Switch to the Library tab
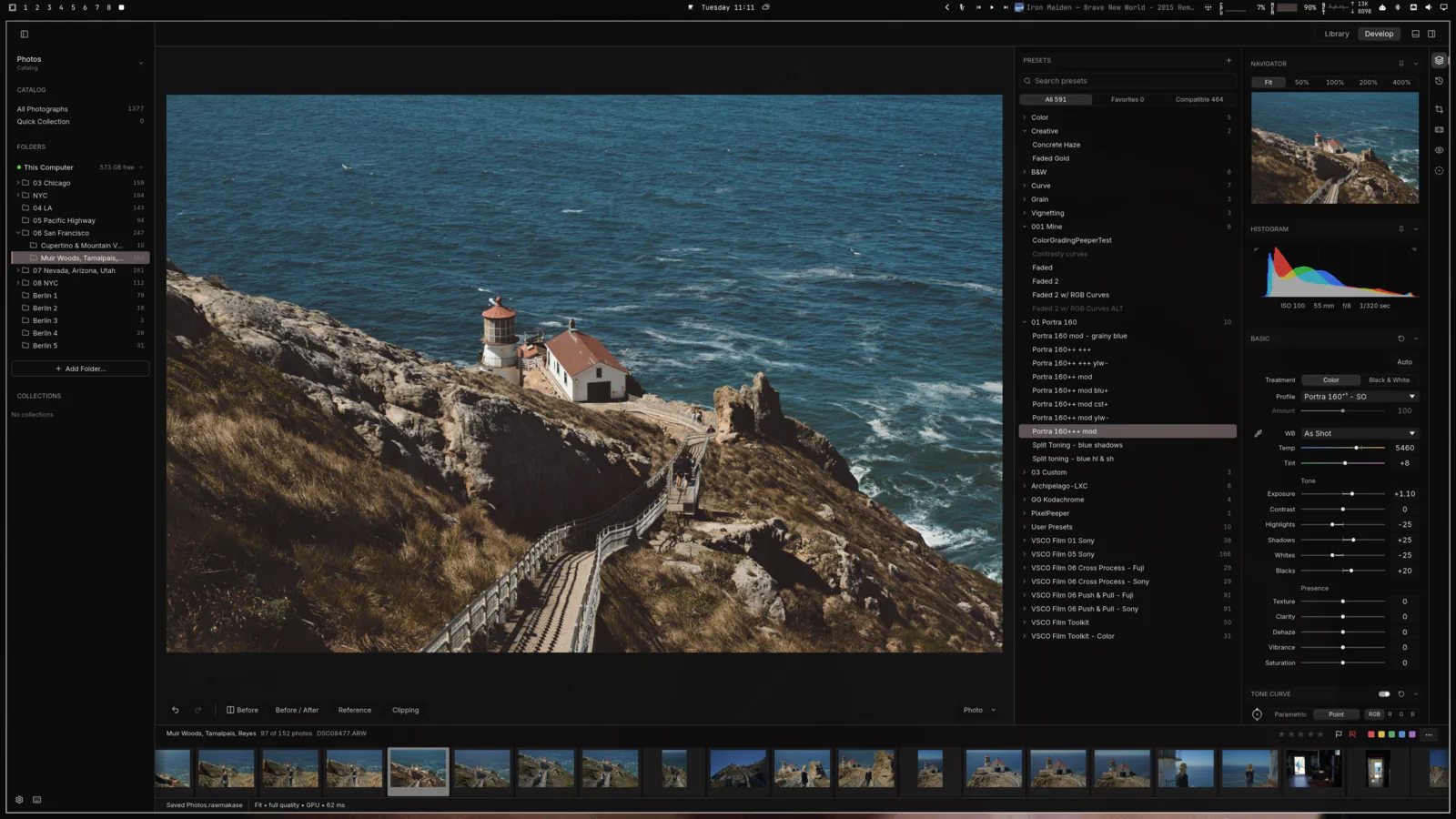The width and height of the screenshot is (1456, 819). [x=1337, y=34]
